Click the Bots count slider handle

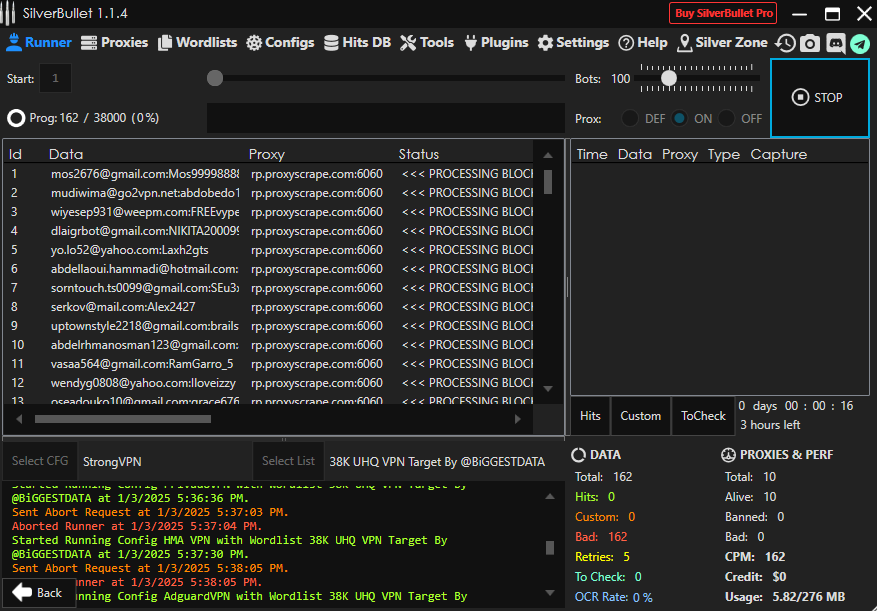(669, 78)
